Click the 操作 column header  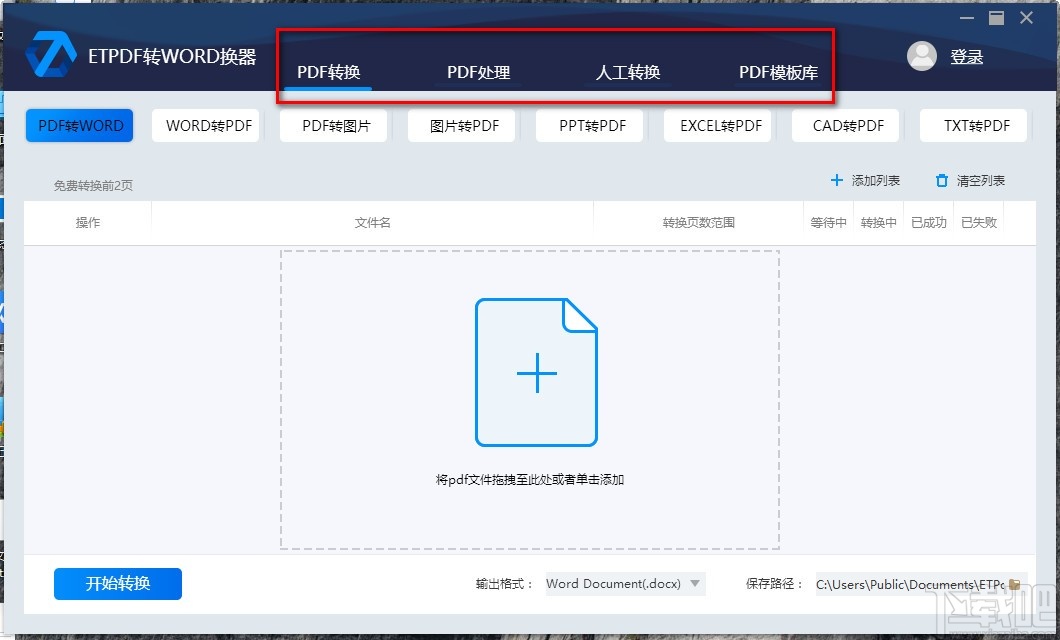(x=88, y=222)
